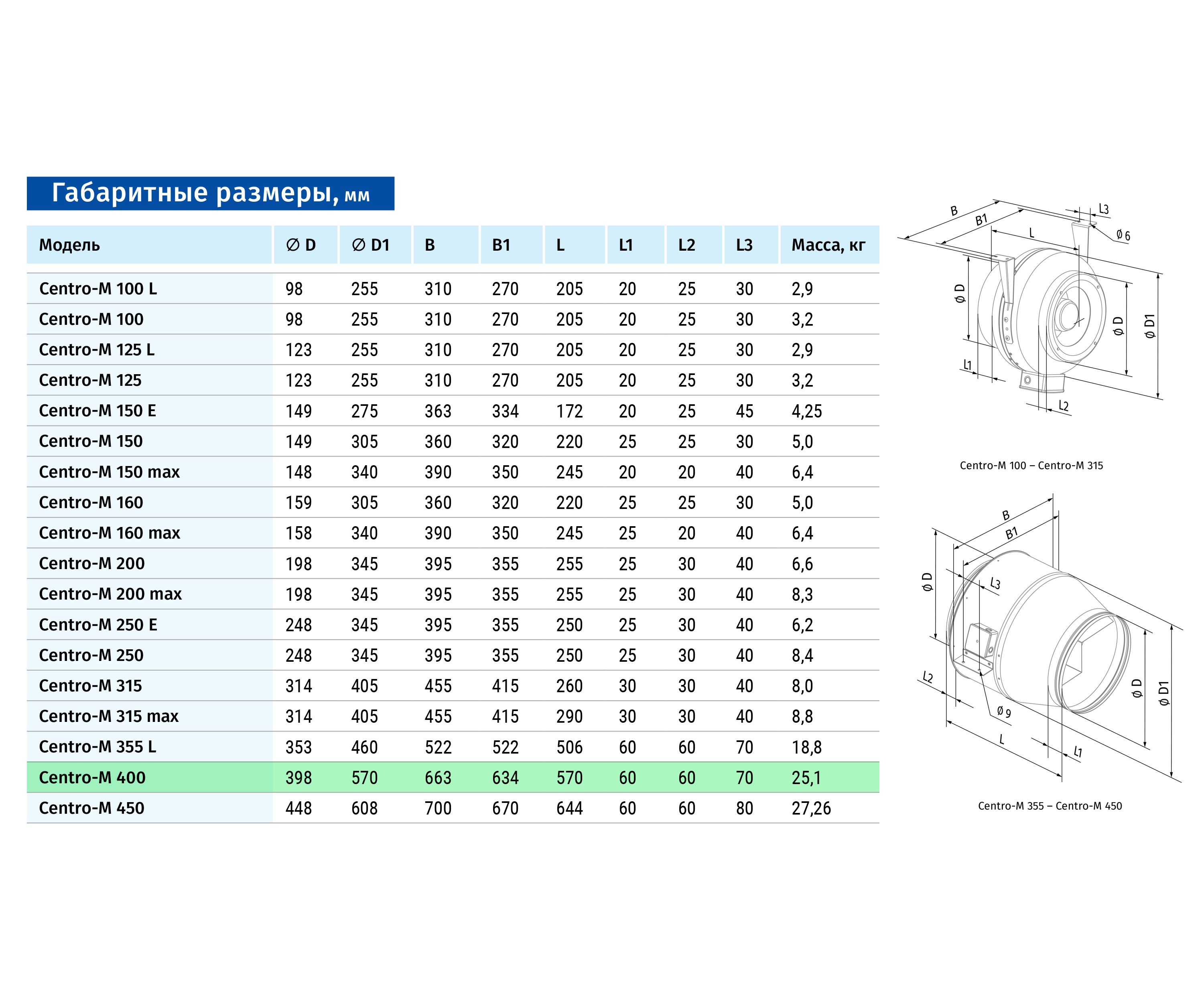Viewport: 1204px width, 985px height.
Task: Click the Centro-M 400 highlighted row name
Action: pos(92,777)
